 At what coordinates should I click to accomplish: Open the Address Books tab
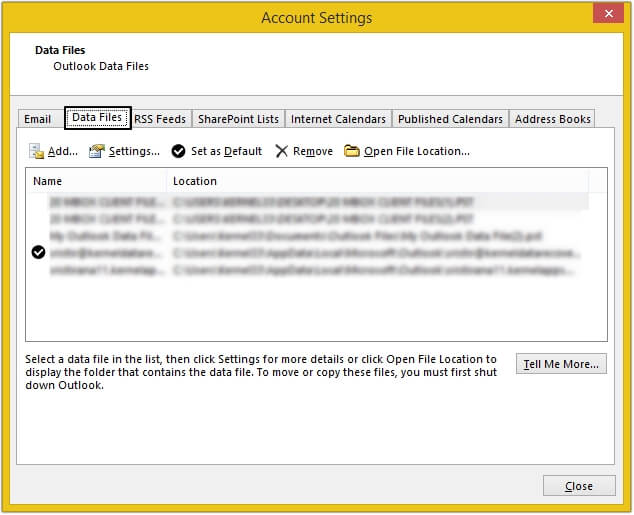[552, 119]
